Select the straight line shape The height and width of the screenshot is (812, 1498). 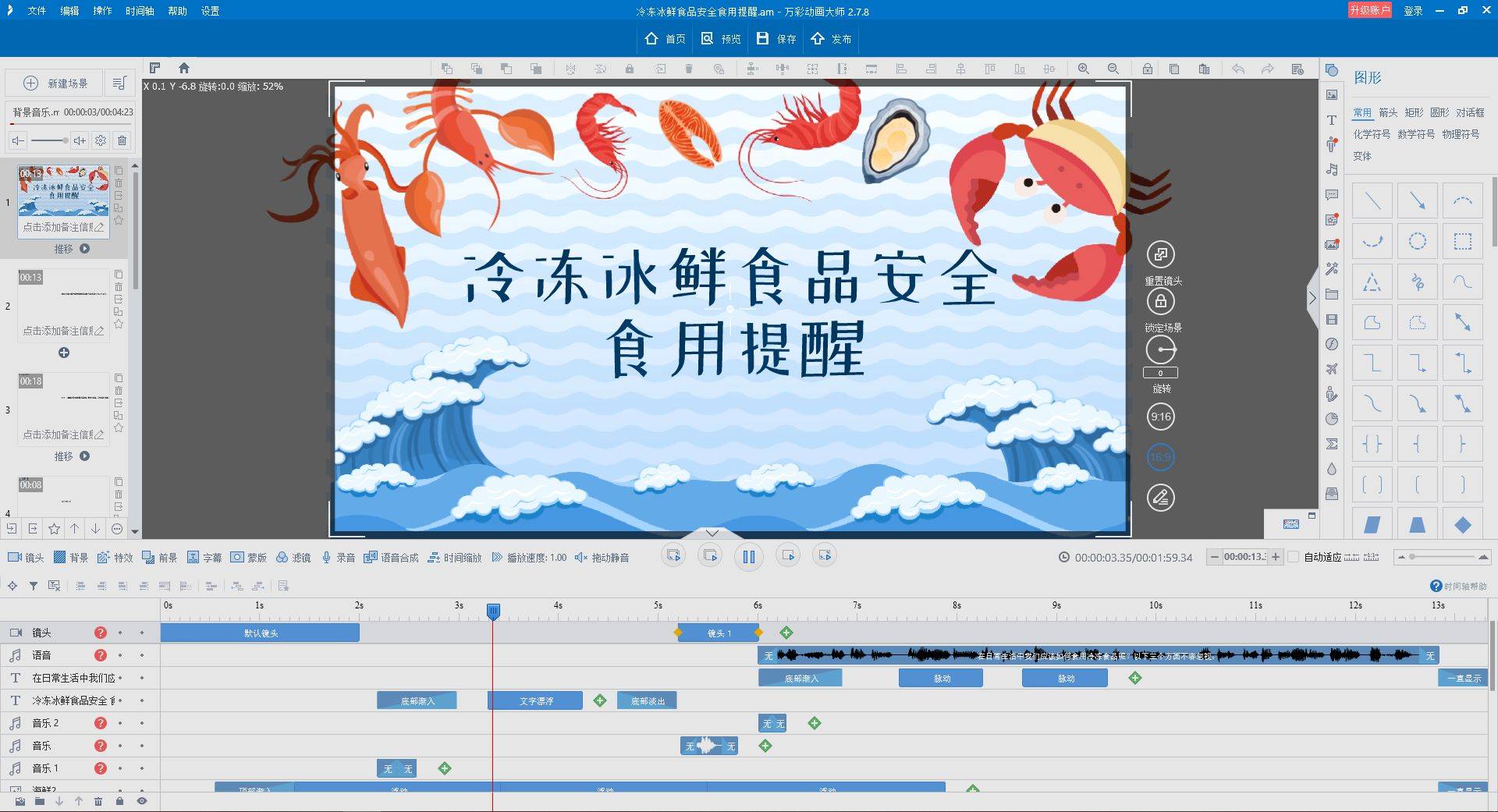click(x=1372, y=201)
